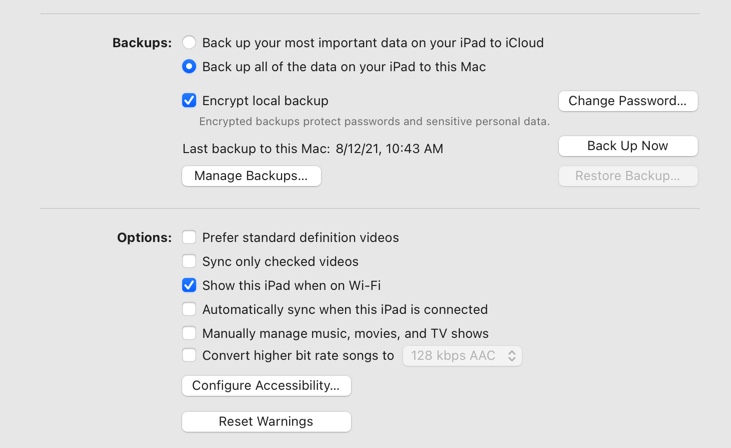The width and height of the screenshot is (731, 448).
Task: Enable Prefer standard definition videos
Action: 189,238
